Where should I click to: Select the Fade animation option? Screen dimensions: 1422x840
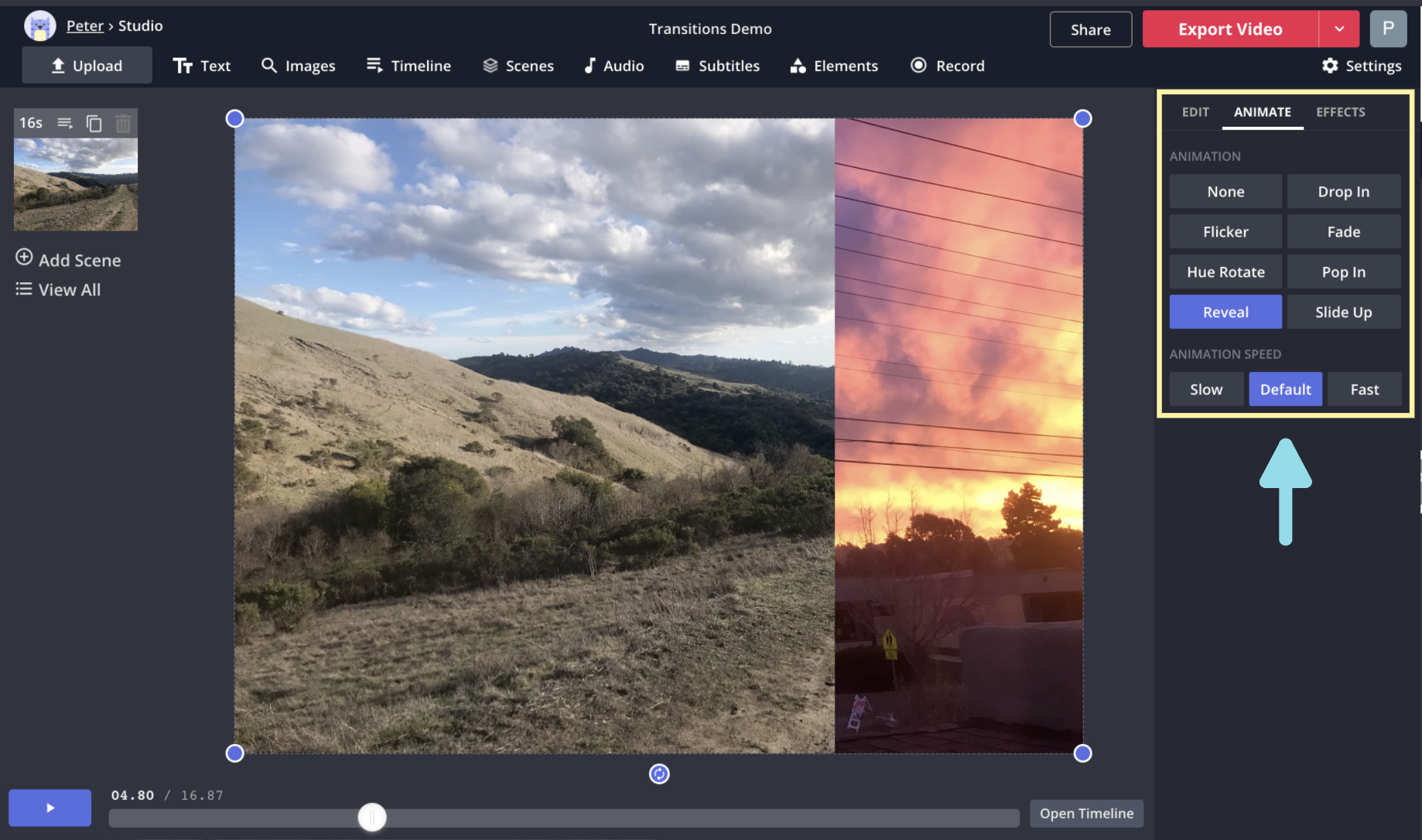click(x=1343, y=232)
